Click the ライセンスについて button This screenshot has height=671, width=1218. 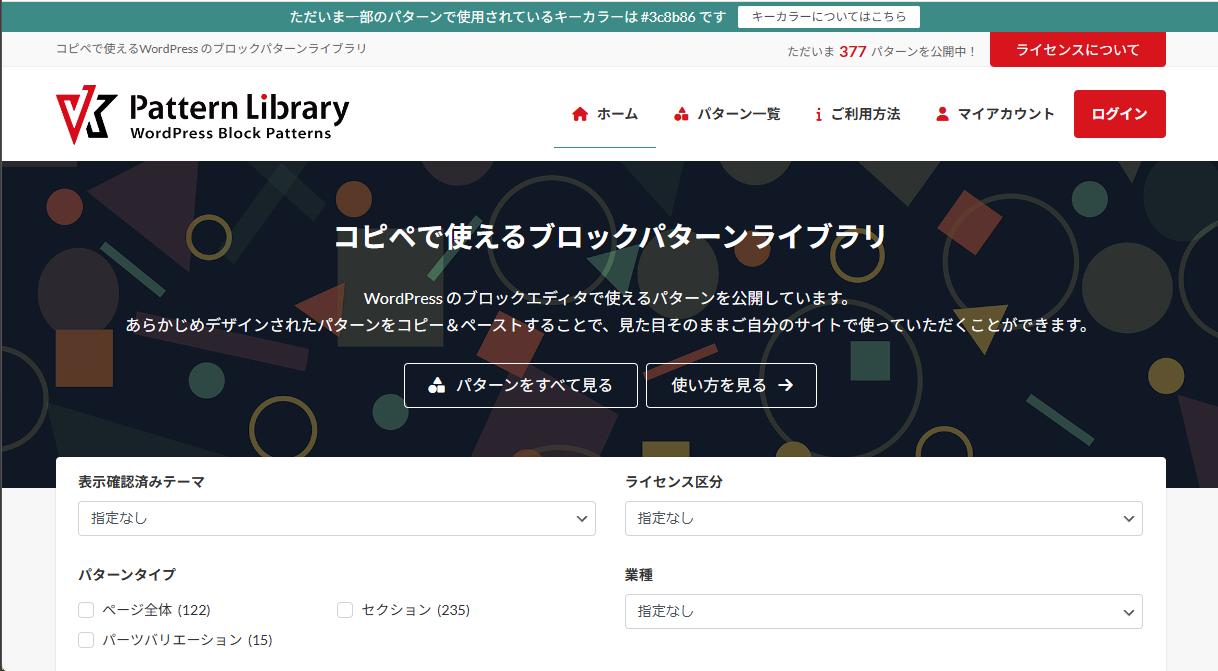(1077, 50)
